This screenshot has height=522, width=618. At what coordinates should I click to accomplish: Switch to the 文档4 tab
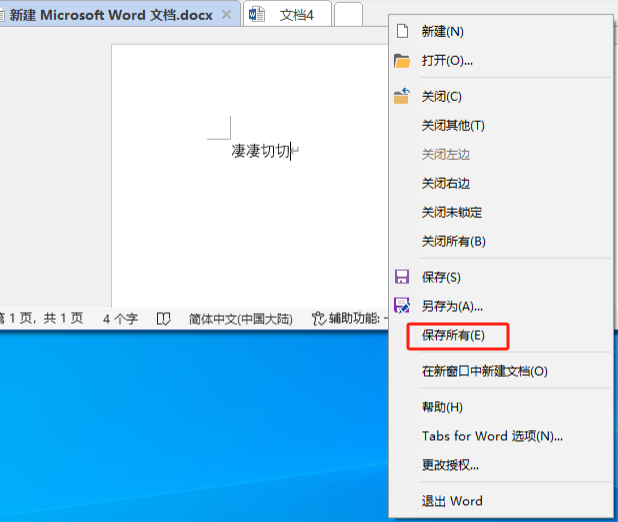click(287, 14)
